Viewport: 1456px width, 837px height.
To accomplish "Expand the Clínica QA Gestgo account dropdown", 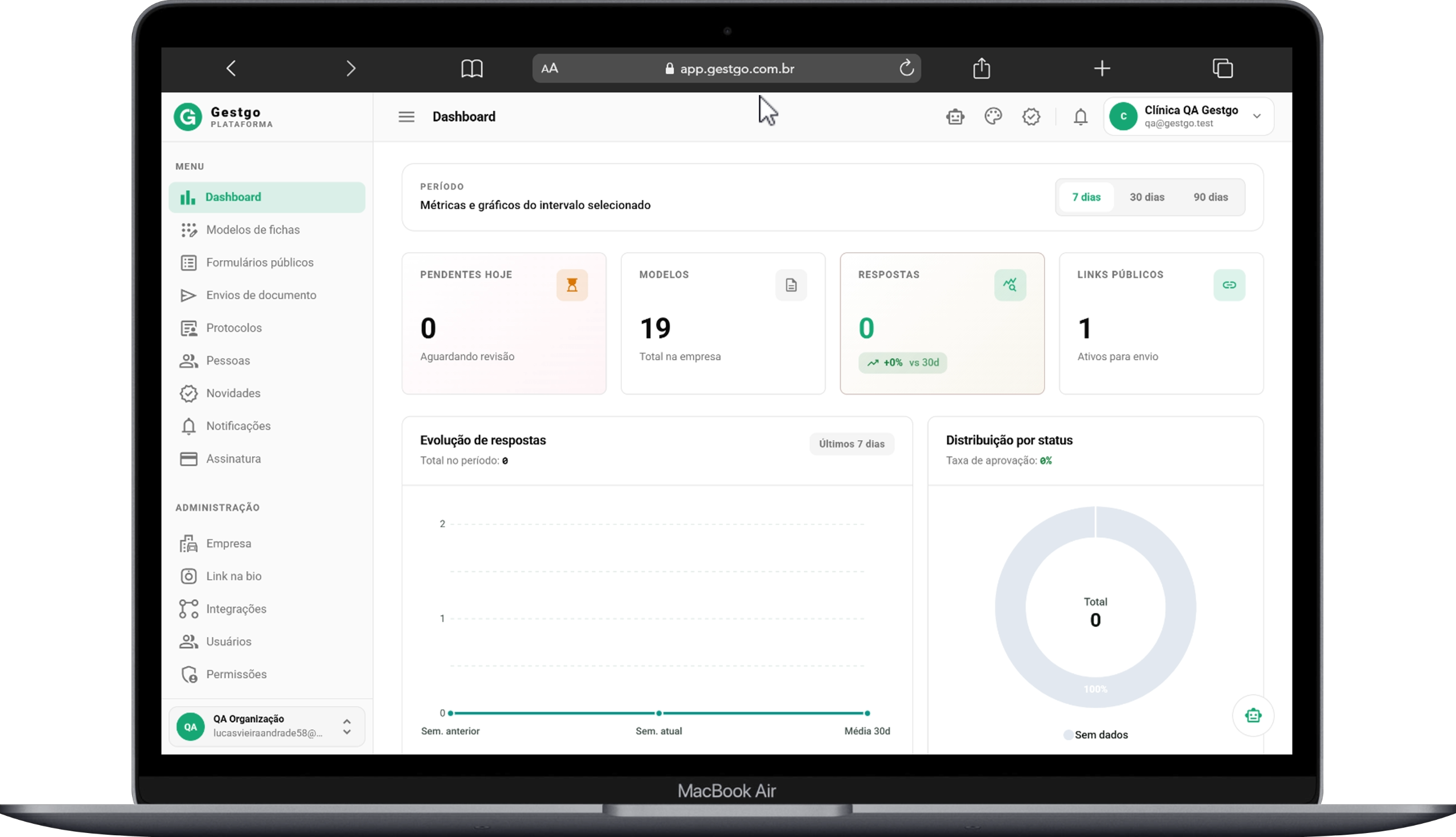I will pos(1257,116).
